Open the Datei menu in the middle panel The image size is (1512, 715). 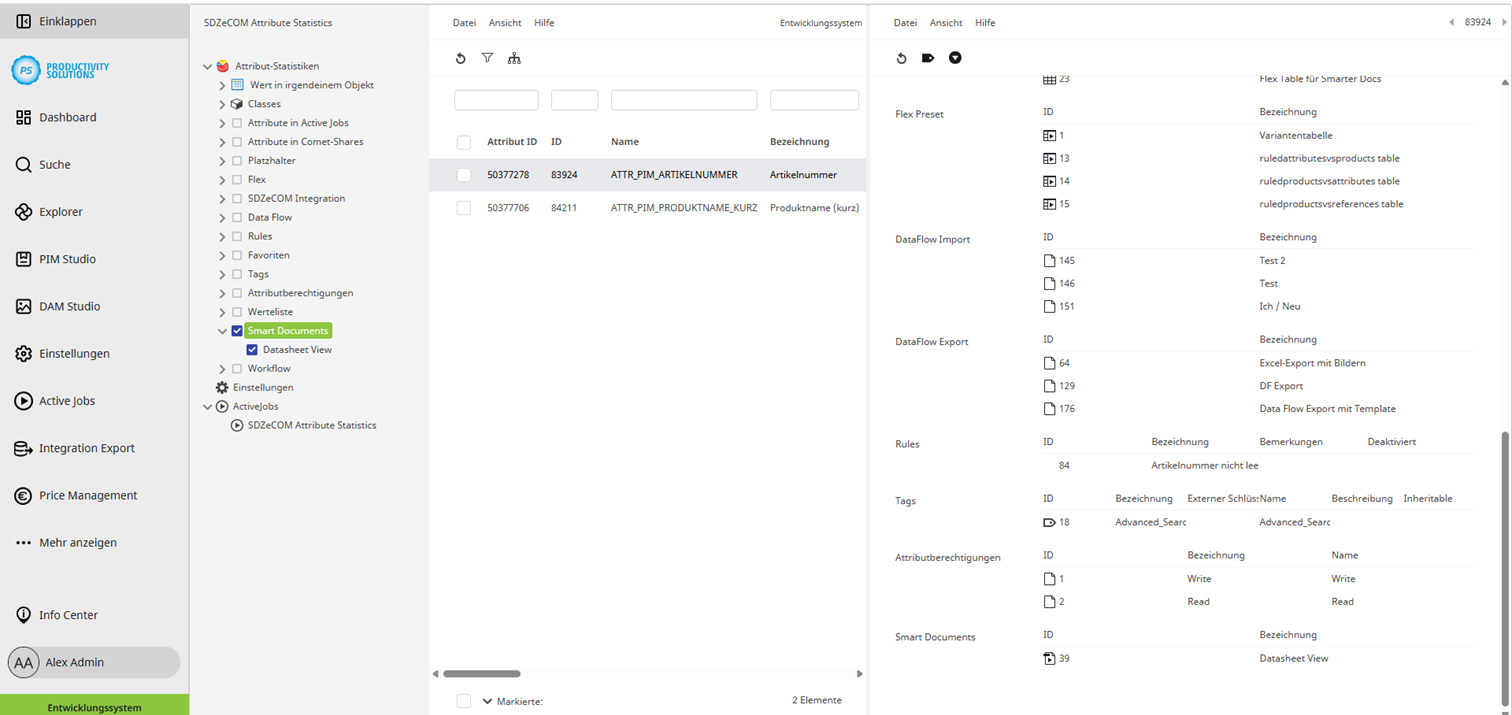click(x=463, y=22)
